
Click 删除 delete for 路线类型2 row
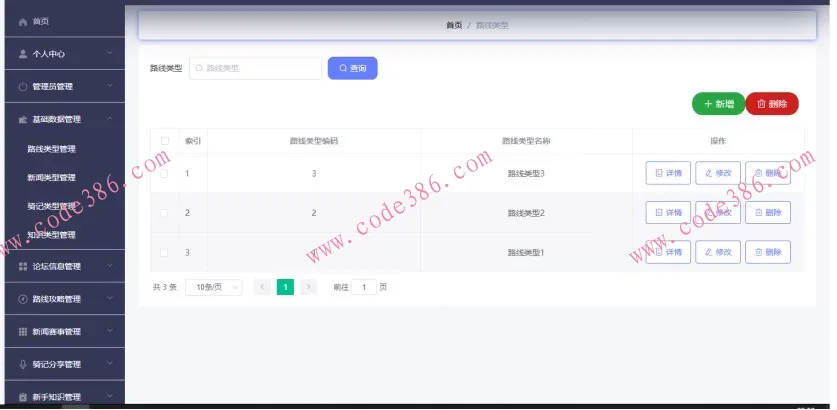pyautogui.click(x=768, y=212)
